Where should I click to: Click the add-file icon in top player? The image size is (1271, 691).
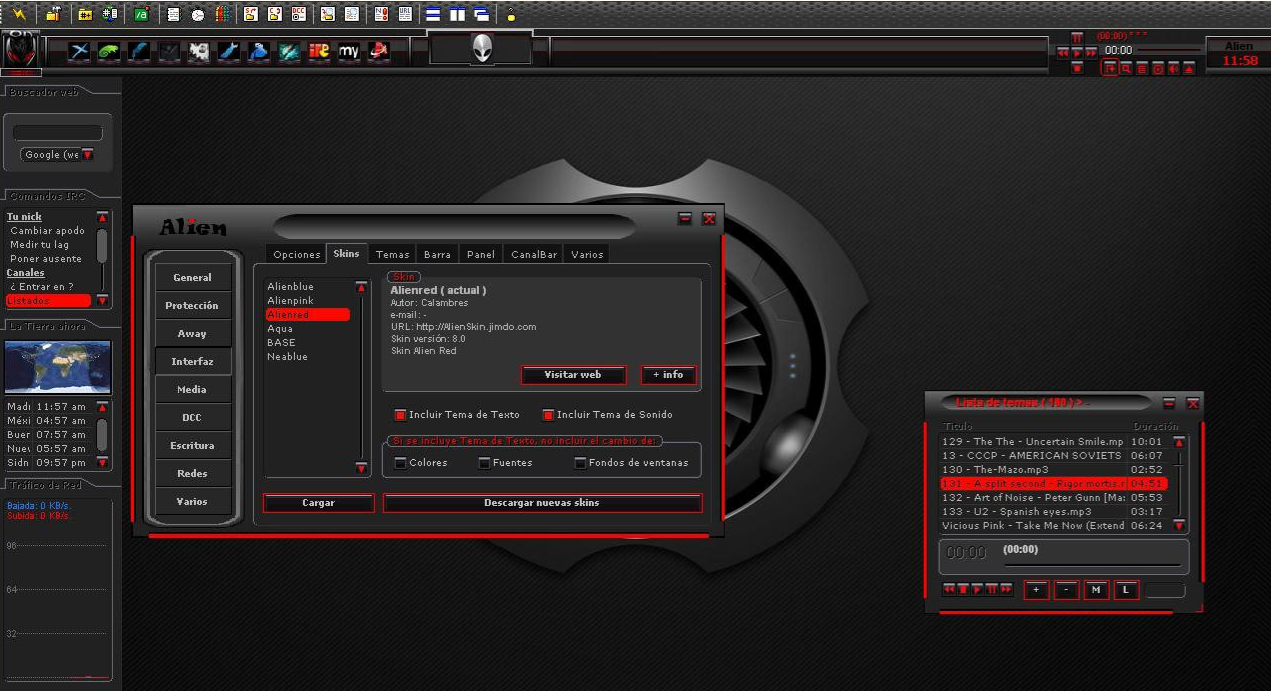(1110, 69)
